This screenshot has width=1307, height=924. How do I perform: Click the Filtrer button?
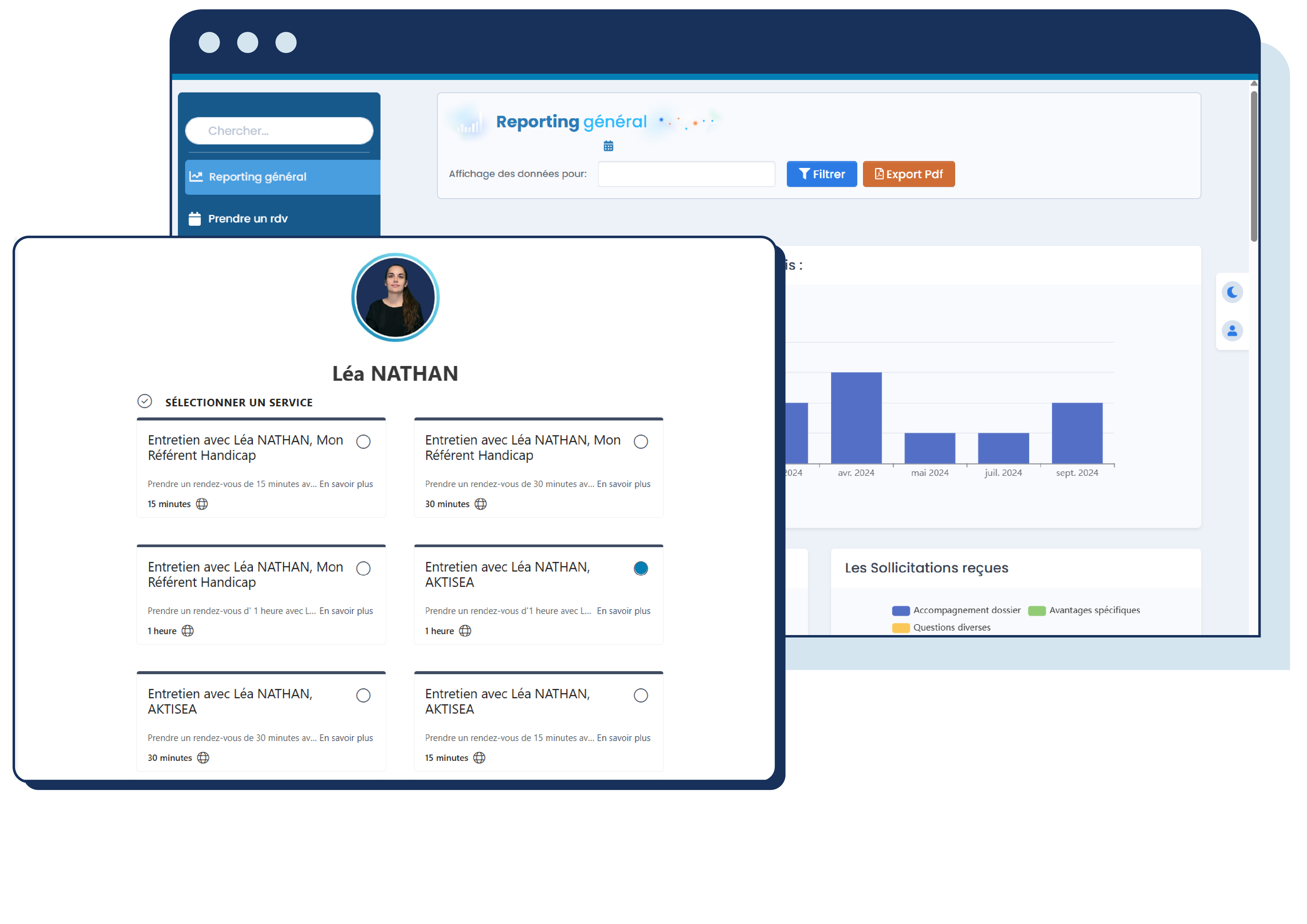[821, 174]
